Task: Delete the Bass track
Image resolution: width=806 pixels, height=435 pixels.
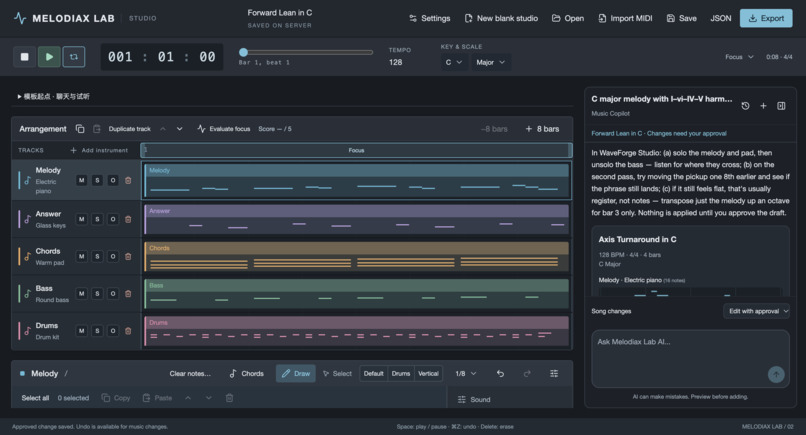Action: click(x=128, y=294)
